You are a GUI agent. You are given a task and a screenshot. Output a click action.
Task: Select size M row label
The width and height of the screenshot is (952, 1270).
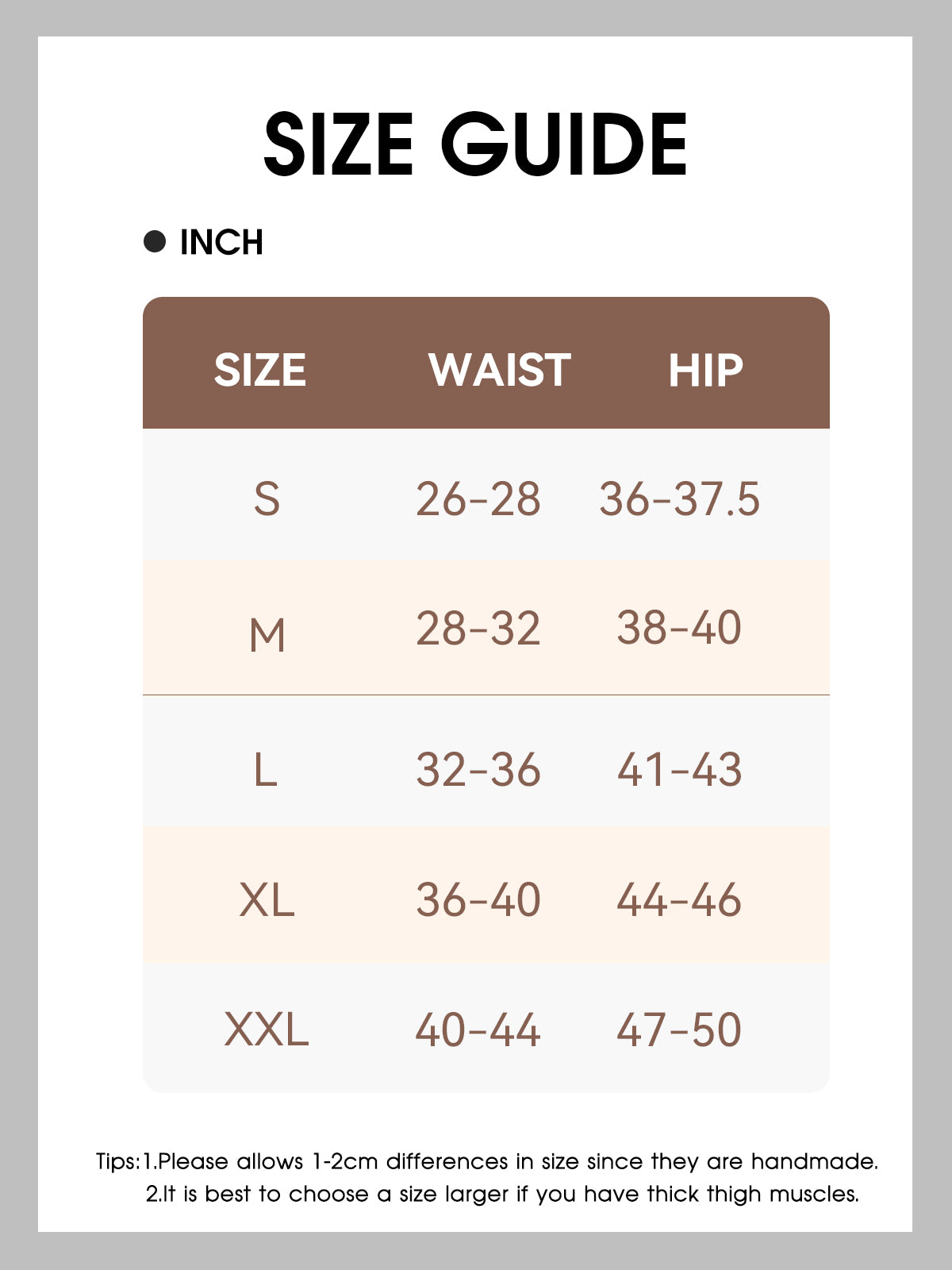click(x=267, y=635)
